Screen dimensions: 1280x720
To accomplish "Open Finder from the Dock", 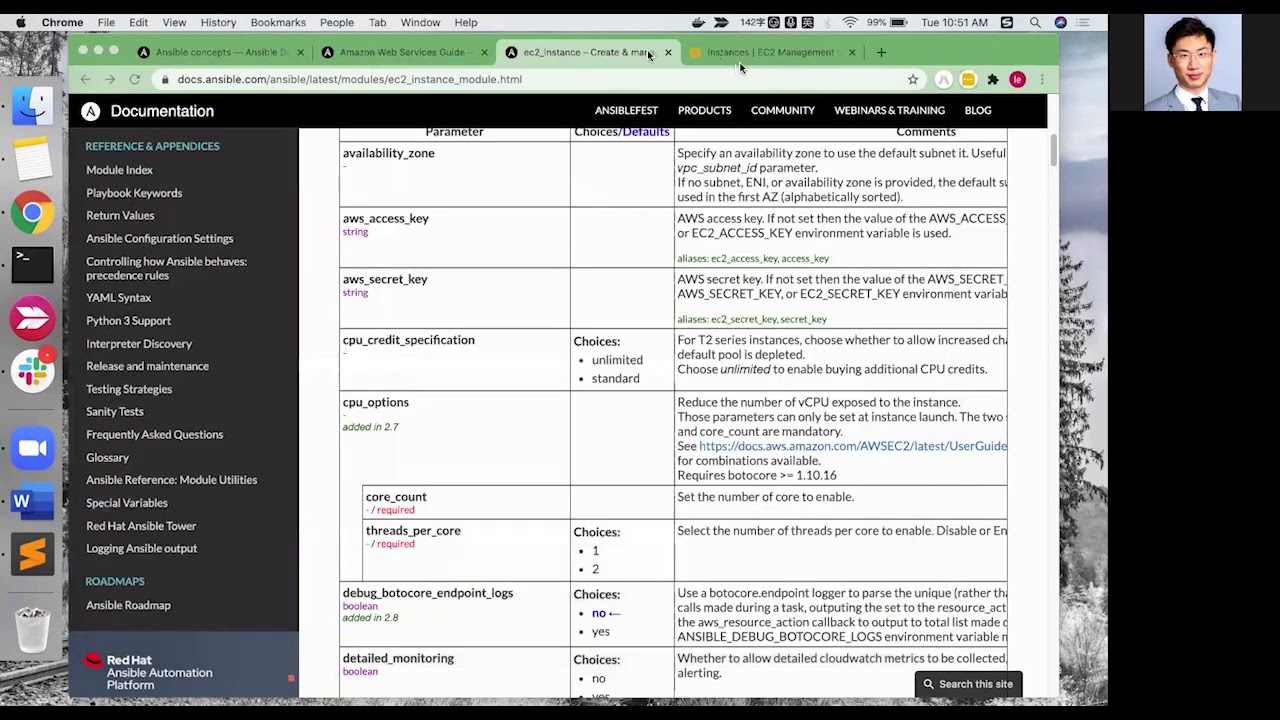I will 32,105.
